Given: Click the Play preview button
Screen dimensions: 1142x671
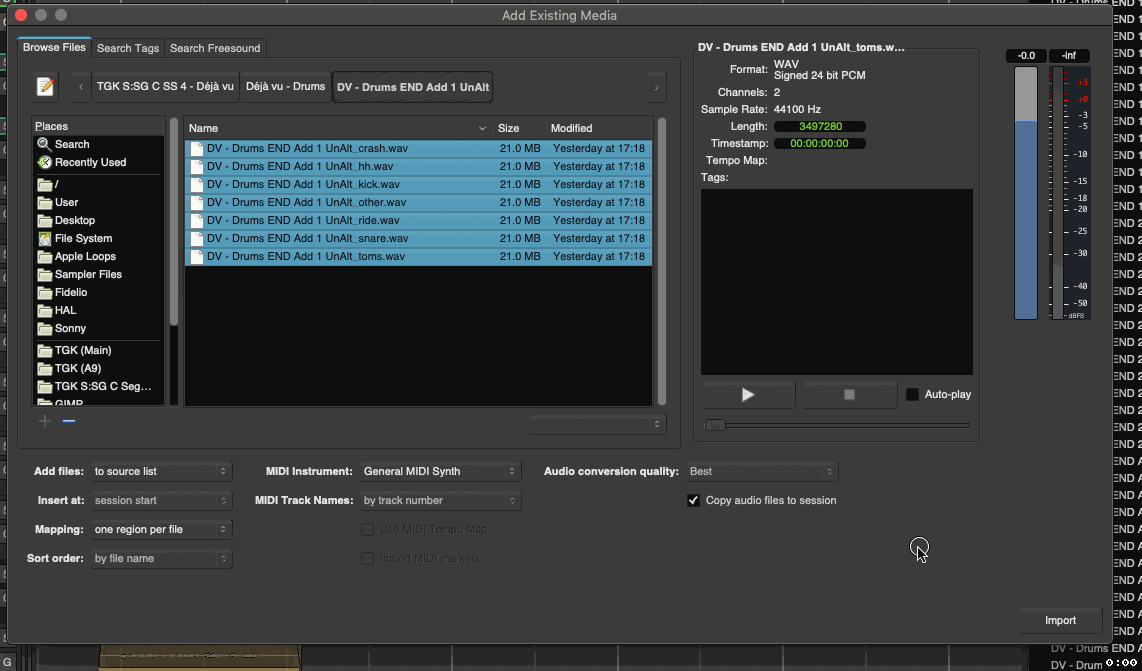Looking at the screenshot, I should pyautogui.click(x=748, y=395).
